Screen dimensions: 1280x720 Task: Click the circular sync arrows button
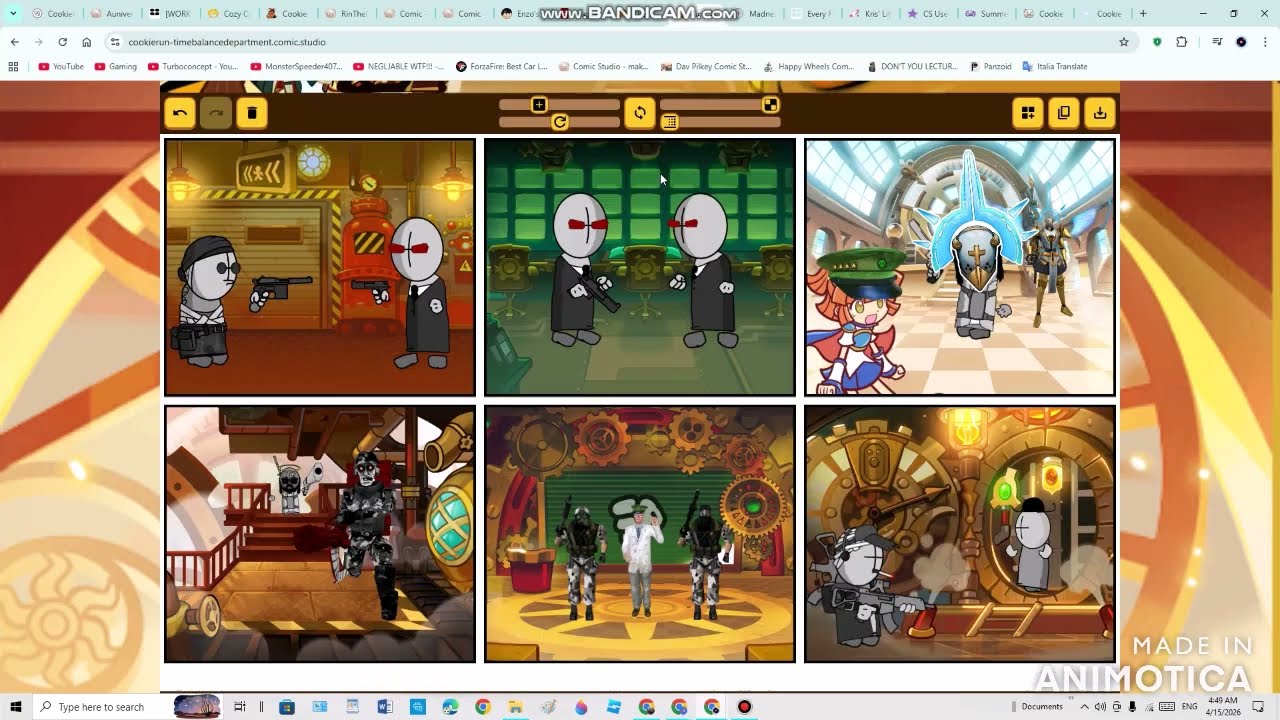tap(640, 113)
